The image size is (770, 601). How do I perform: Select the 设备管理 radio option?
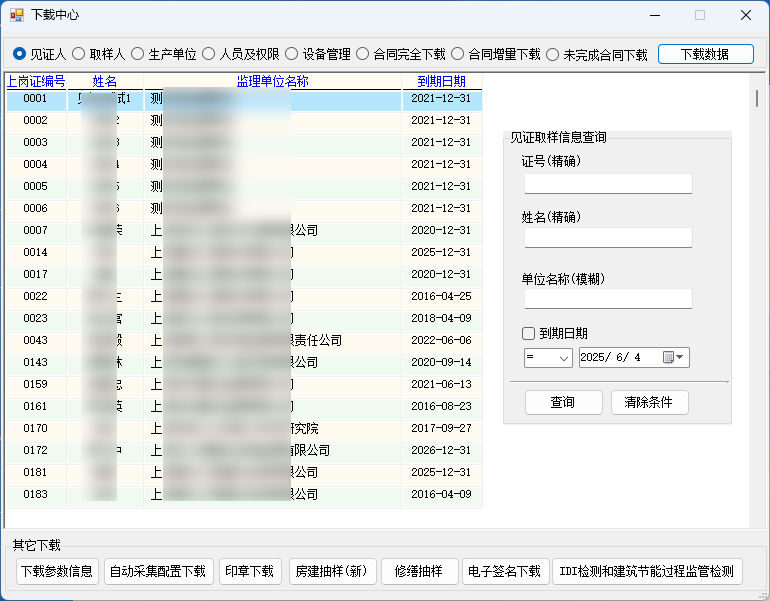tap(291, 55)
